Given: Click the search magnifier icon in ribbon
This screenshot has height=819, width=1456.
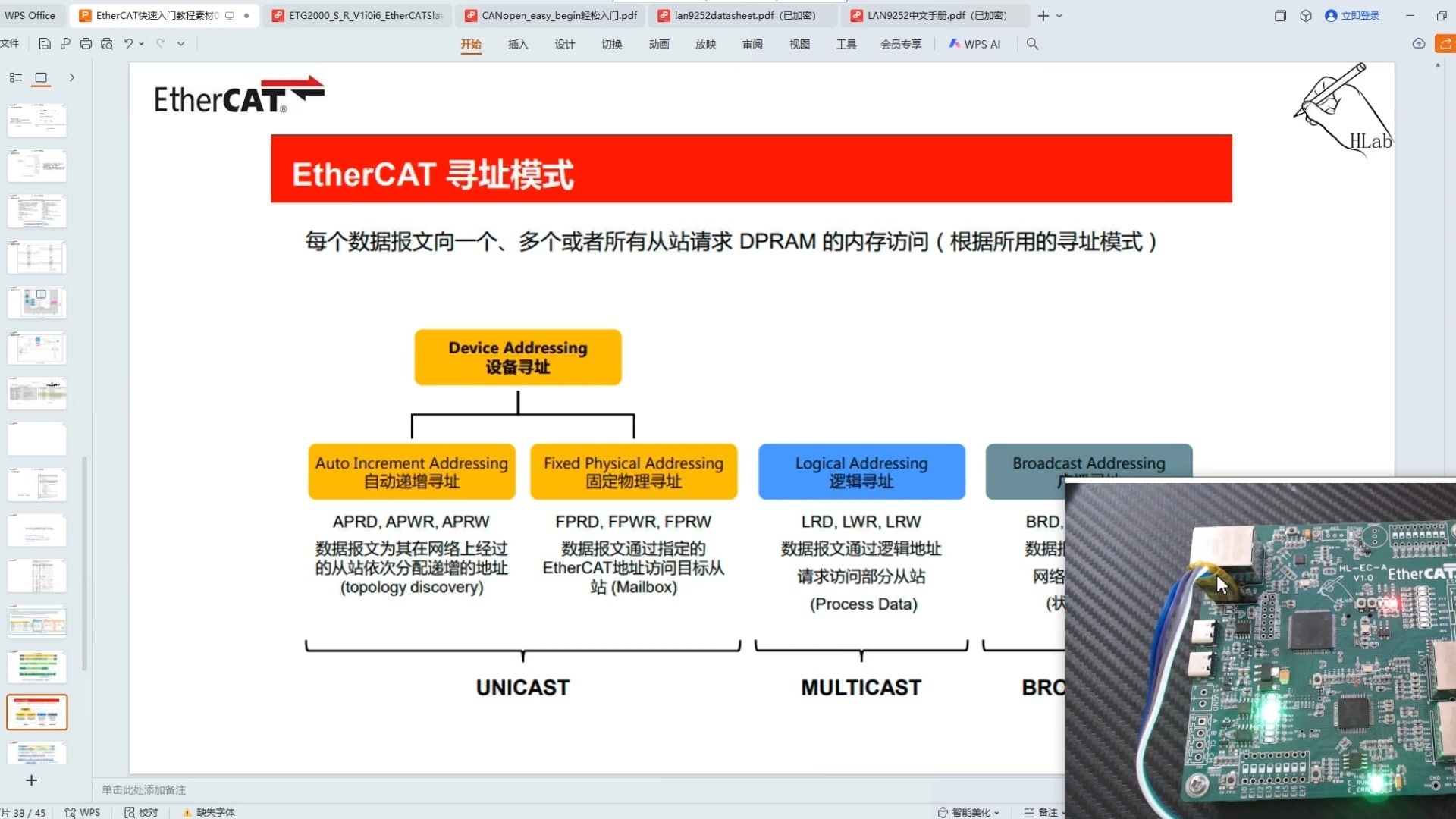Looking at the screenshot, I should pos(1032,44).
